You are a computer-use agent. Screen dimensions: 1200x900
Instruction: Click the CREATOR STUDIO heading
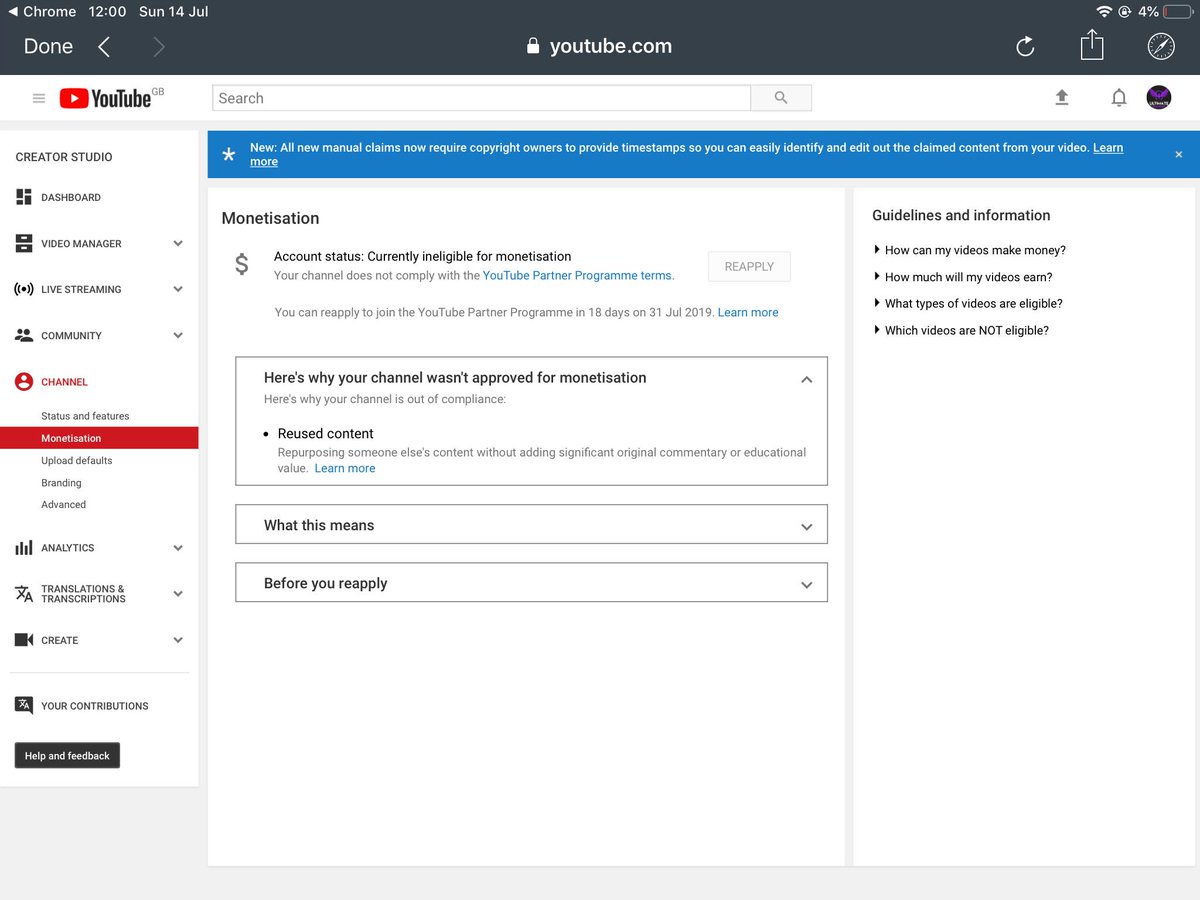tap(64, 157)
